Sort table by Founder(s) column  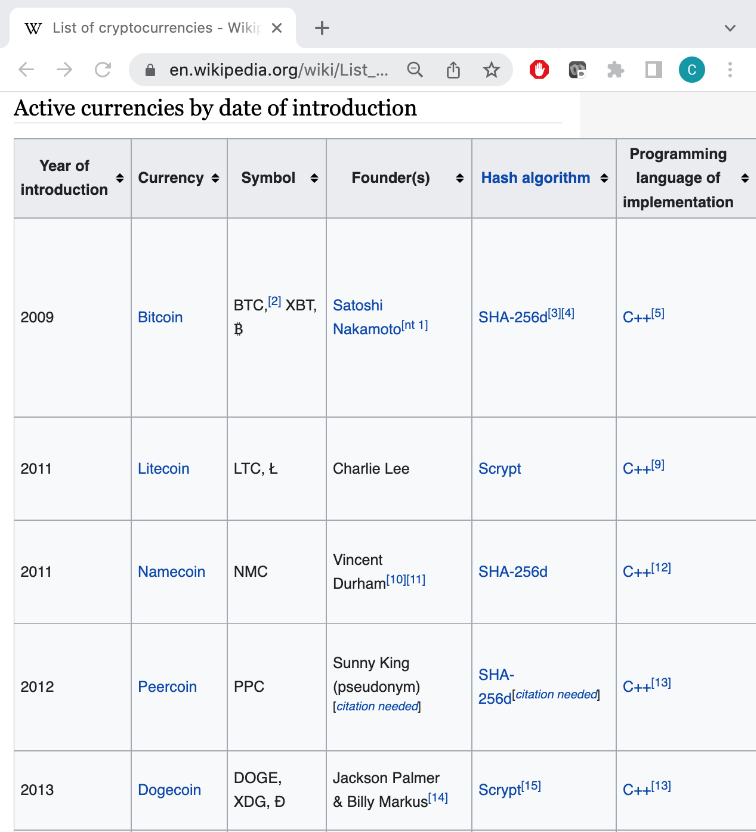click(x=459, y=178)
